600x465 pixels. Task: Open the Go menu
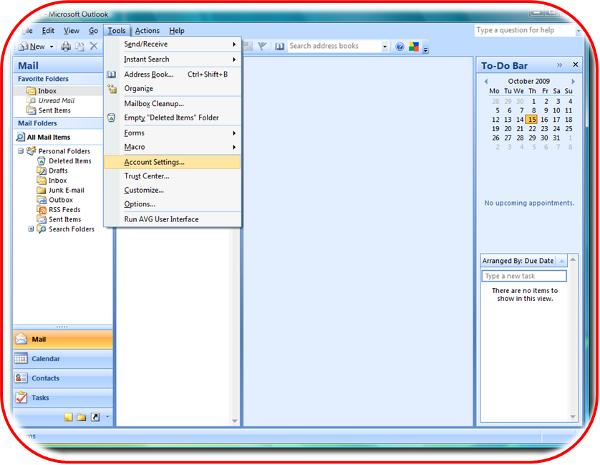click(93, 31)
